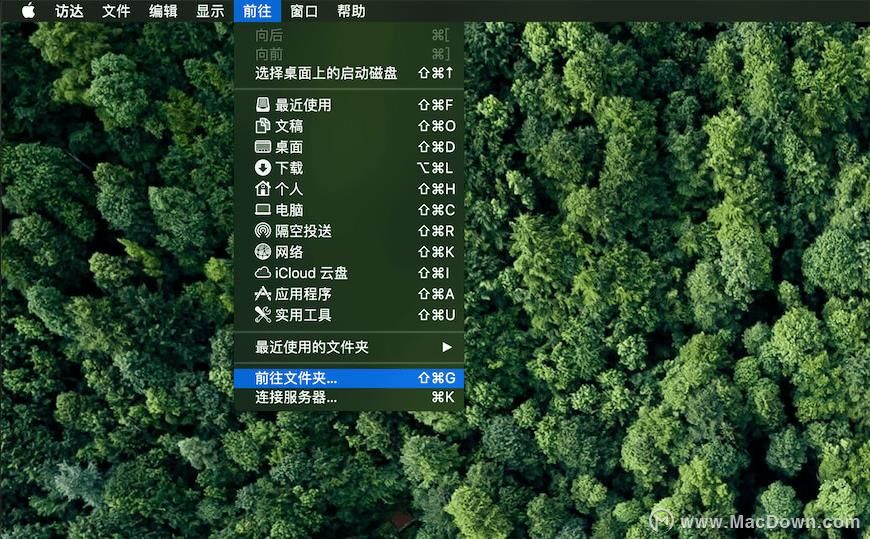870x539 pixels.
Task: Open the 访达 menu
Action: [x=69, y=11]
